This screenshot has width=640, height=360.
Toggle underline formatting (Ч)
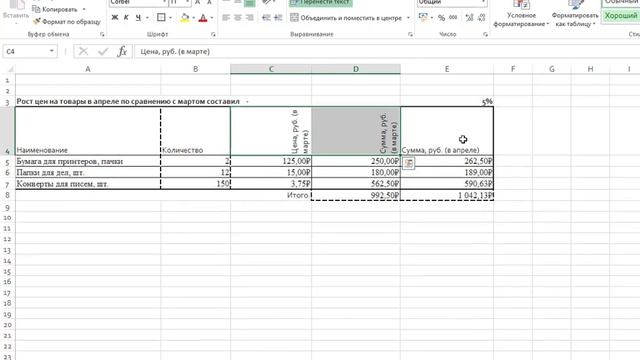(138, 18)
